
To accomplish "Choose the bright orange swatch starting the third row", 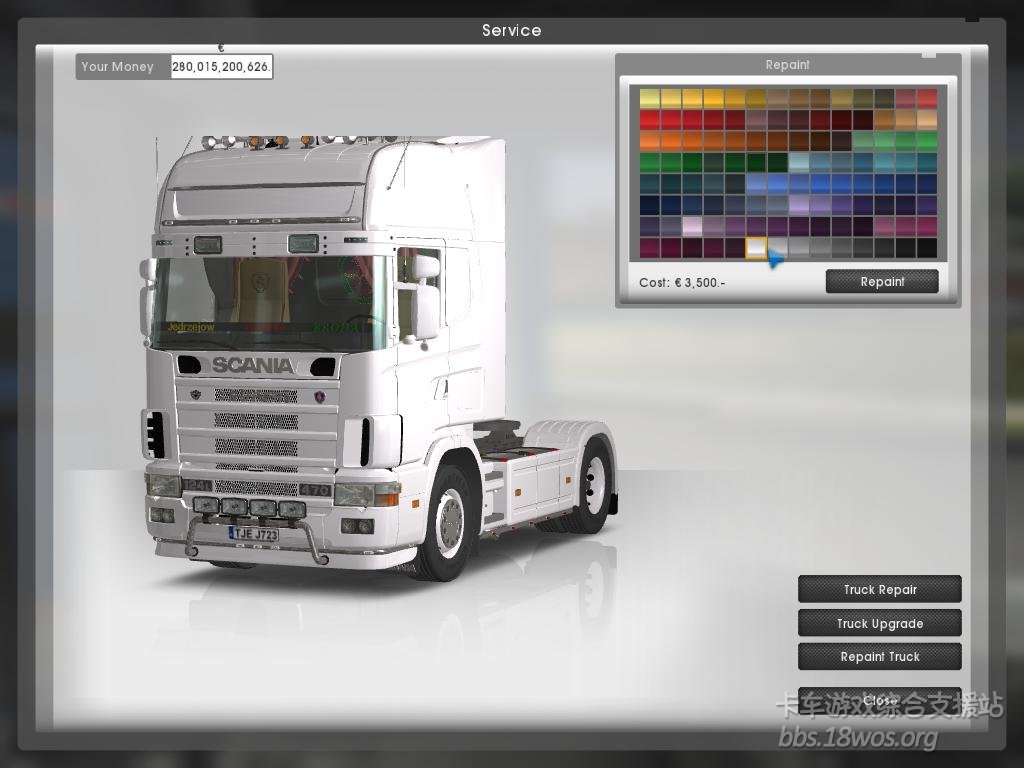I will 650,141.
